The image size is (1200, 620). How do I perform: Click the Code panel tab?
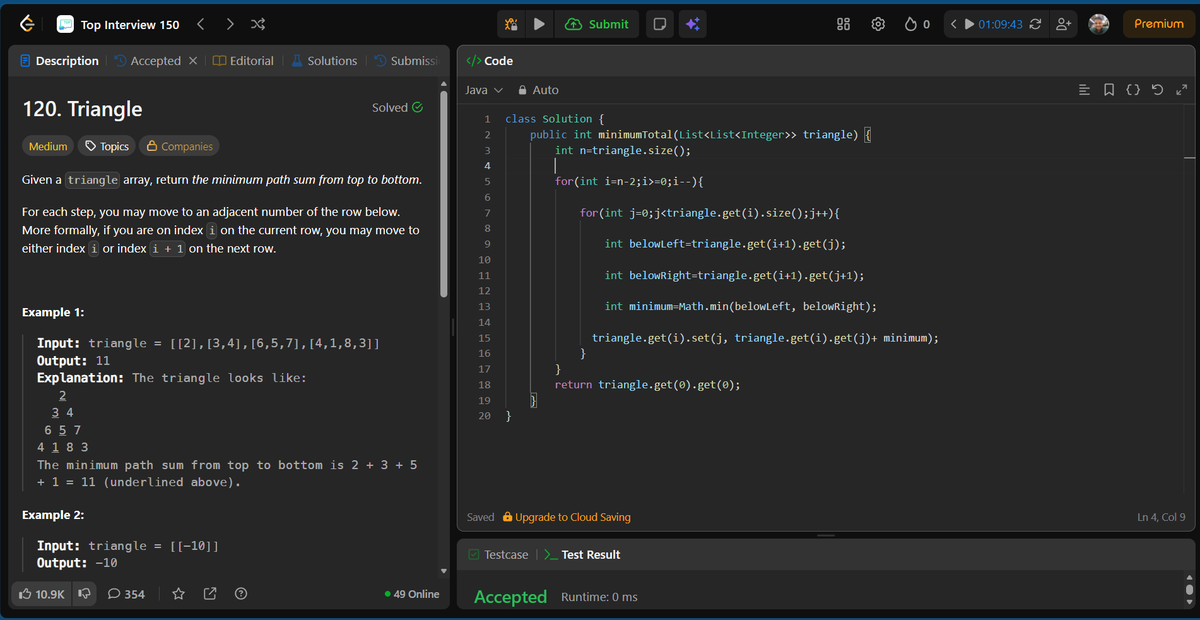490,61
